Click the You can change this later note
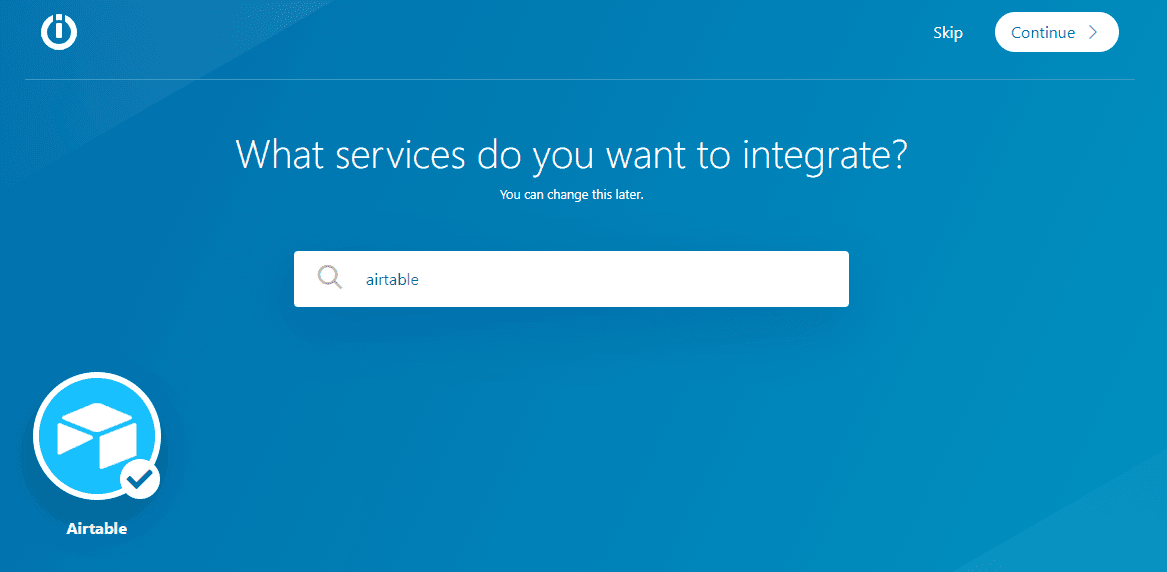Viewport: 1167px width, 572px height. pyautogui.click(x=571, y=195)
